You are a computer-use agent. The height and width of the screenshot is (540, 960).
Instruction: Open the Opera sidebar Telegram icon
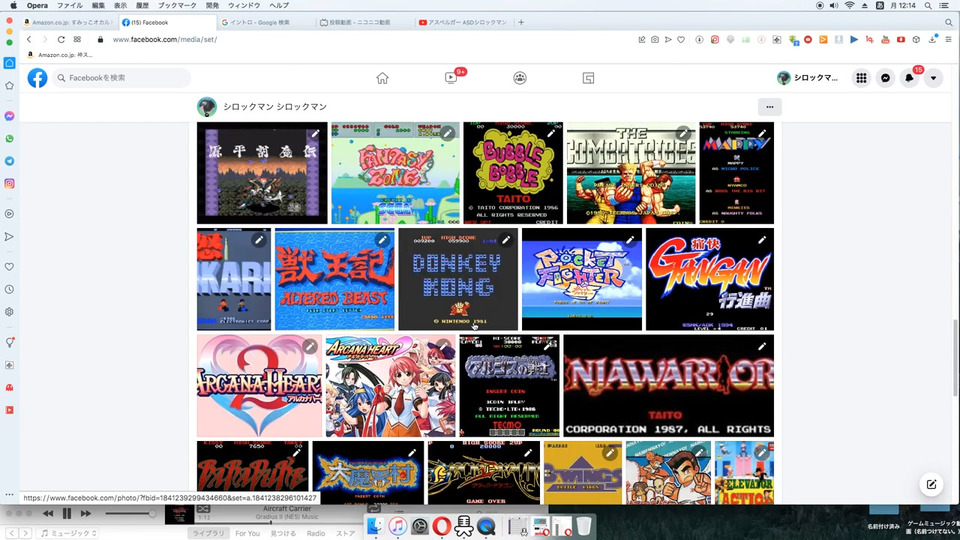pyautogui.click(x=9, y=161)
